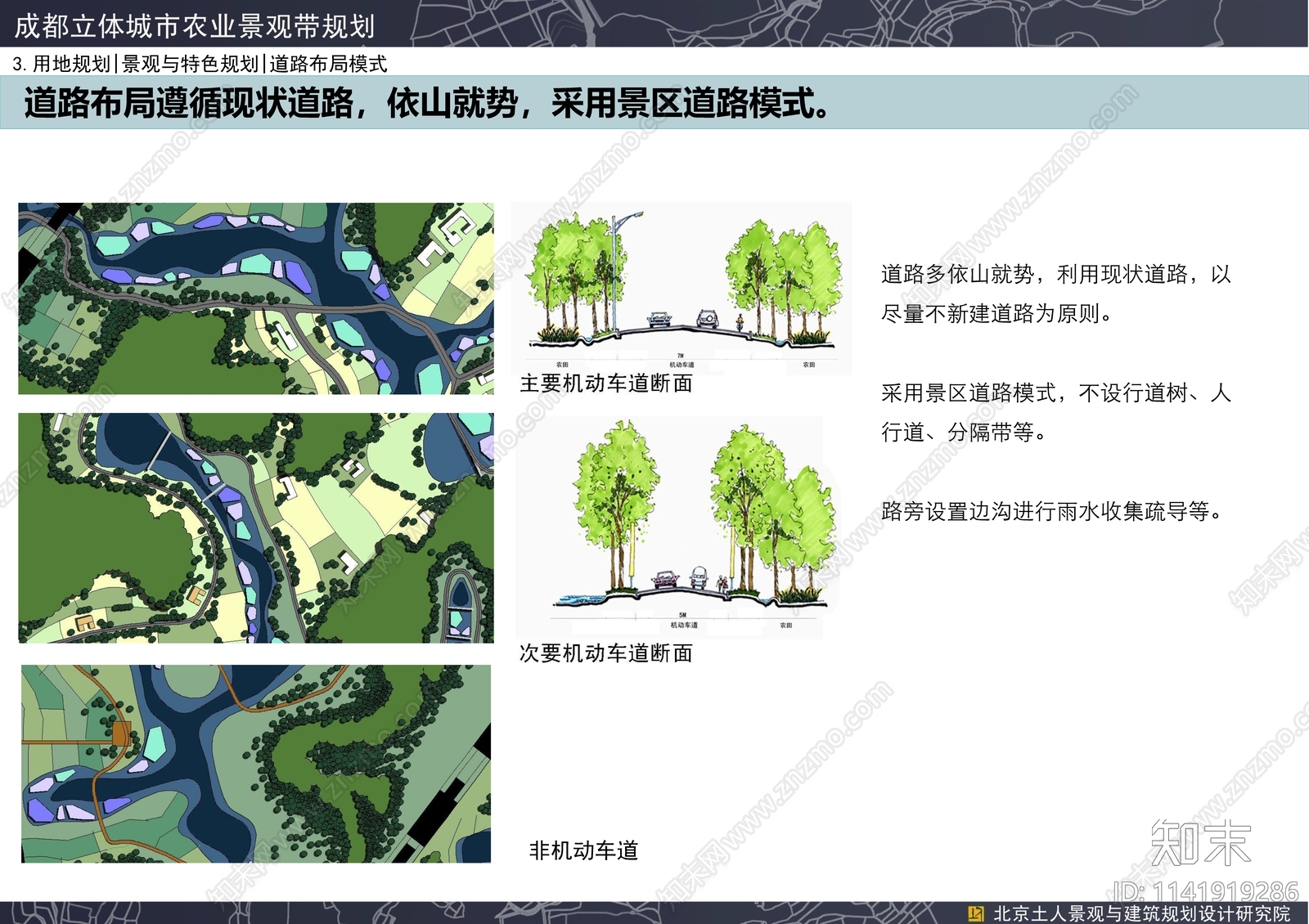The image size is (1309, 924).
Task: Open the middle winding road plan map
Action: (256, 527)
